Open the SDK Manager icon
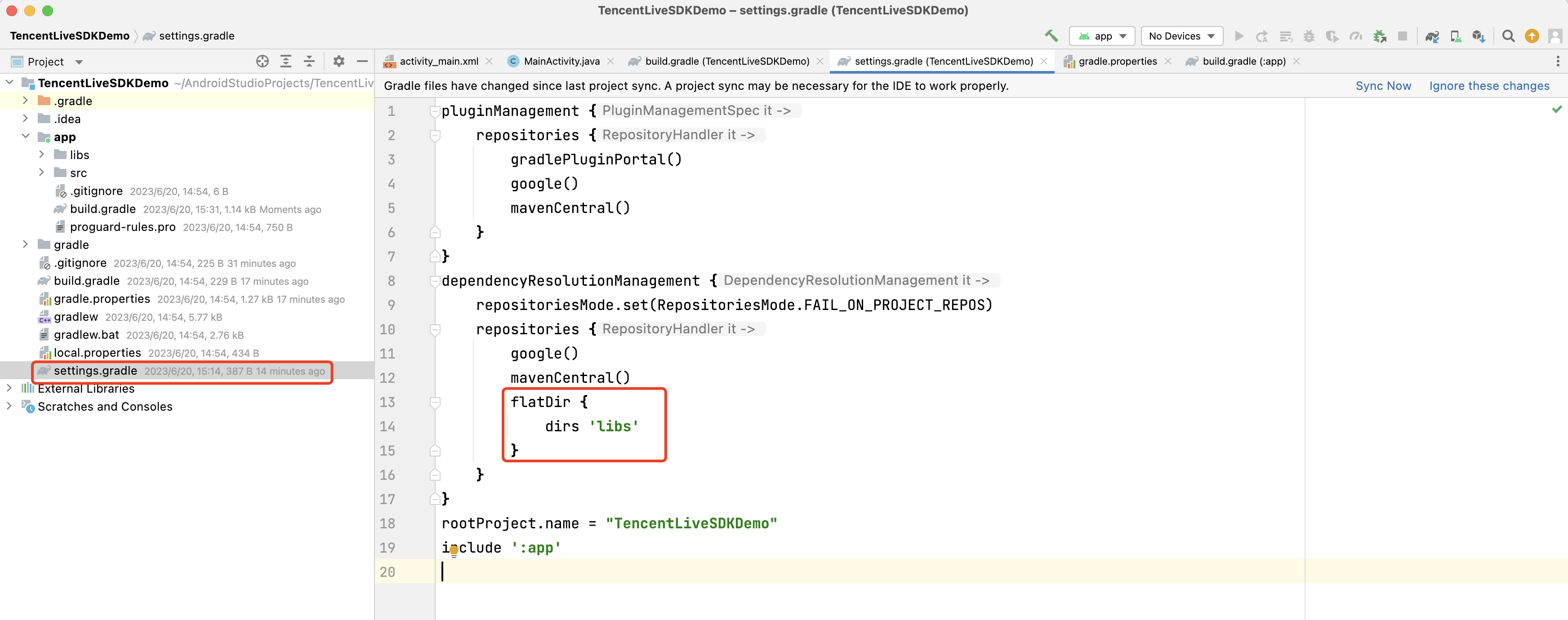 tap(1479, 36)
